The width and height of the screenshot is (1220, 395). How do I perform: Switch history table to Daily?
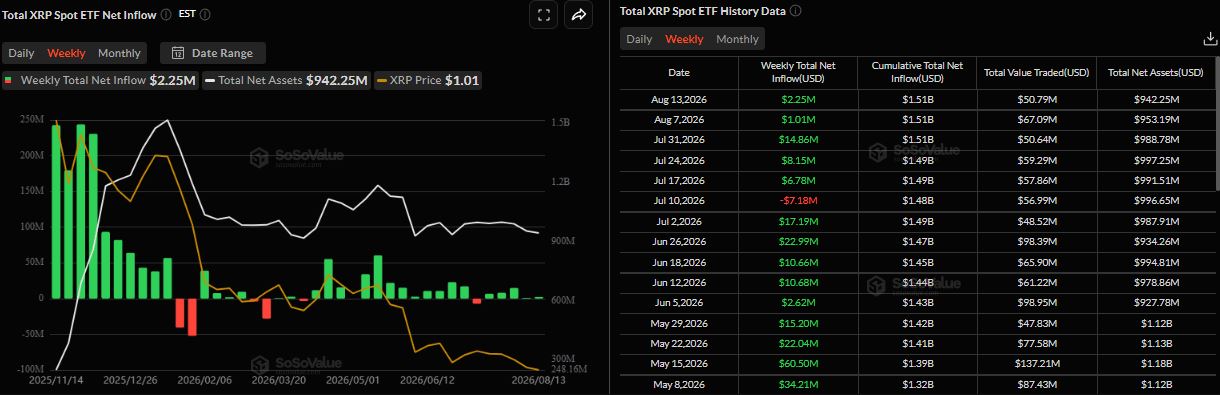coord(639,39)
